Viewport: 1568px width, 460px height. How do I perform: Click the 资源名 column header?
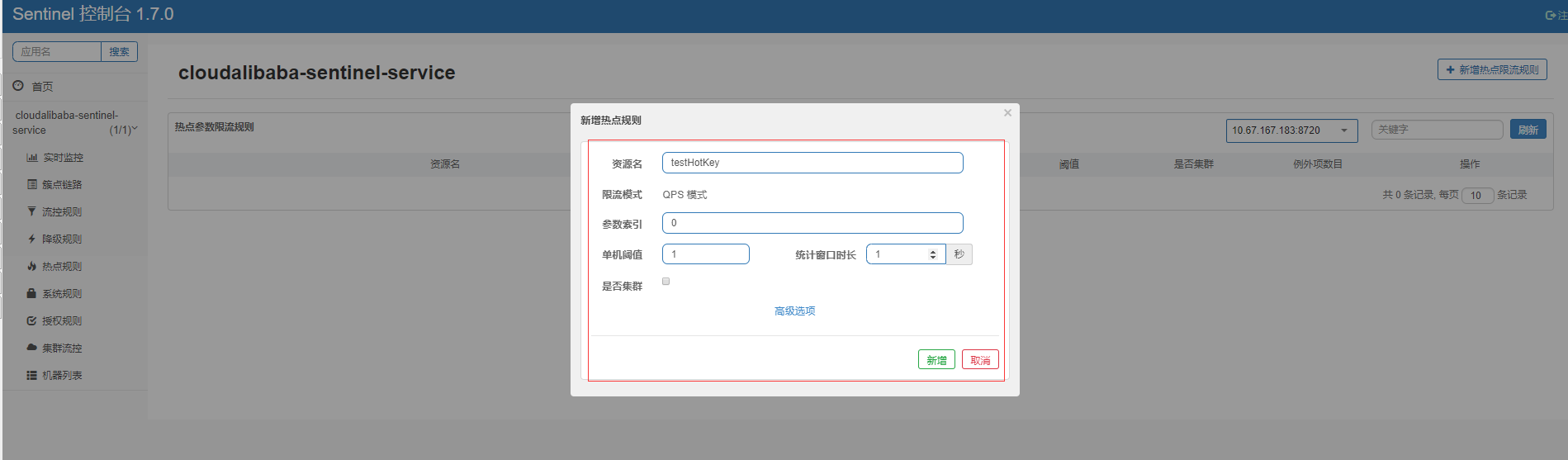[445, 164]
